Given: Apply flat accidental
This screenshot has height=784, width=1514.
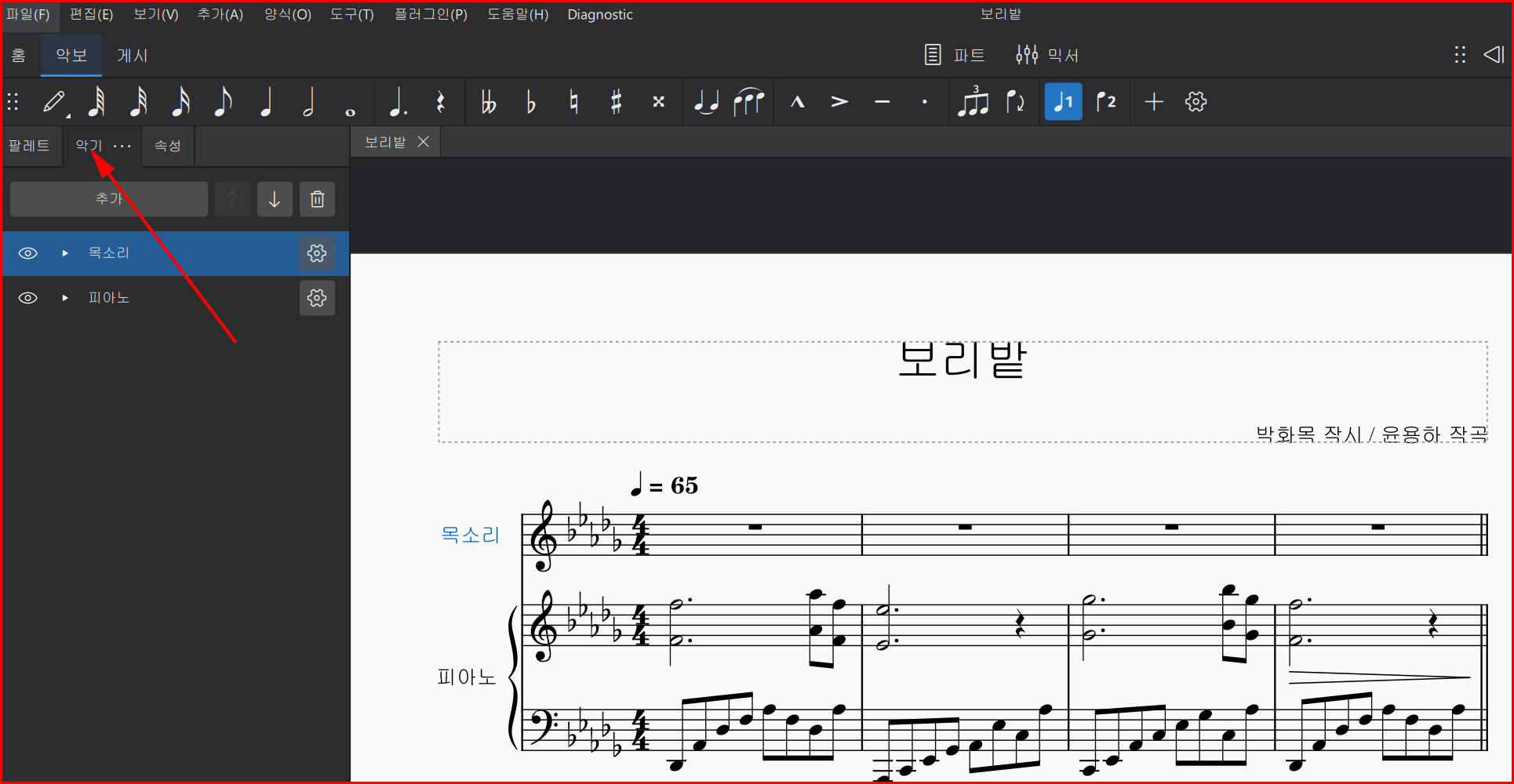Looking at the screenshot, I should 531,102.
